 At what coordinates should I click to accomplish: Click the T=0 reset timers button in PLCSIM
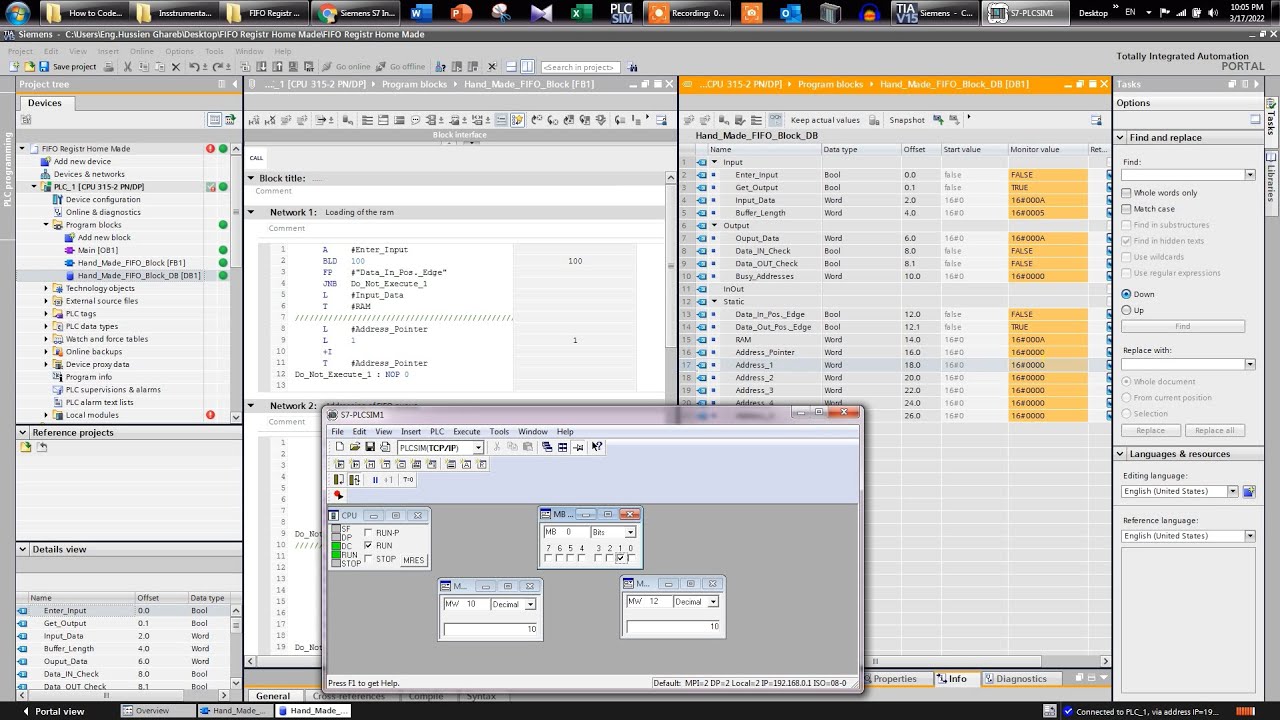(x=408, y=480)
